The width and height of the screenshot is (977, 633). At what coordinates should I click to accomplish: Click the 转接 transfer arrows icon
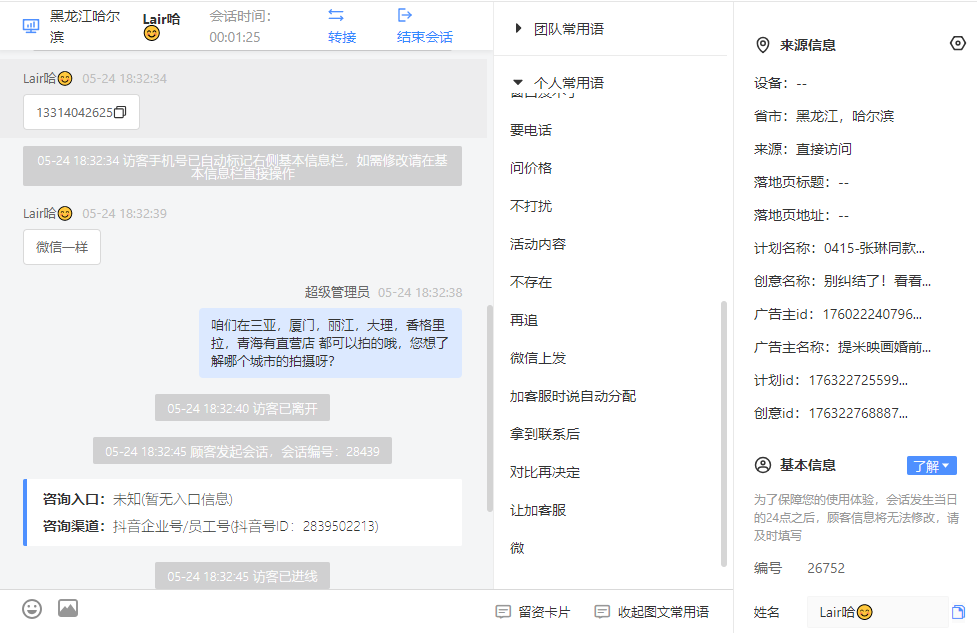336,15
